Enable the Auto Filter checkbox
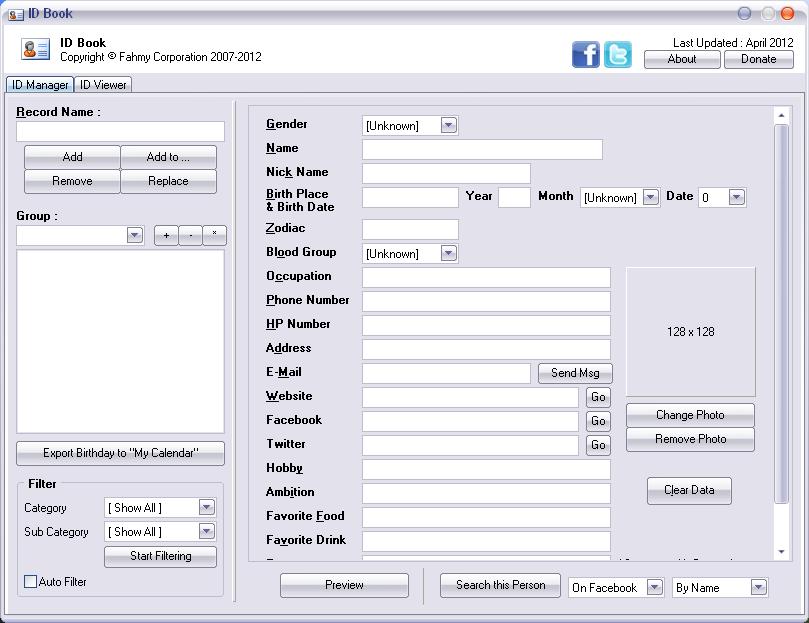This screenshot has width=809, height=623. [x=30, y=581]
